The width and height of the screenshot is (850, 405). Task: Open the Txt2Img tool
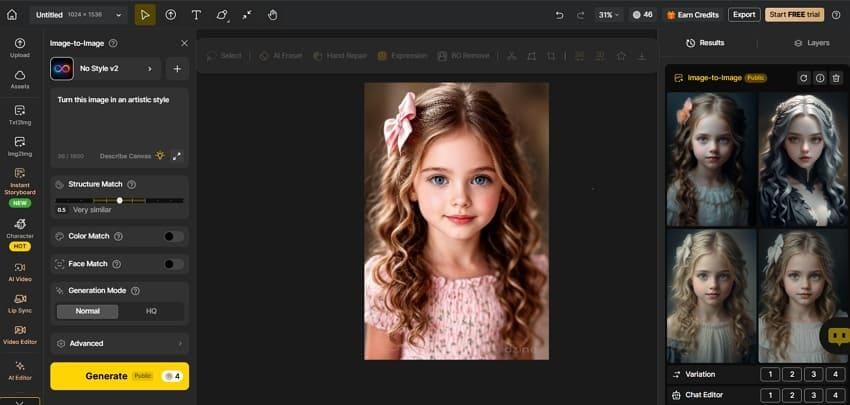point(20,115)
